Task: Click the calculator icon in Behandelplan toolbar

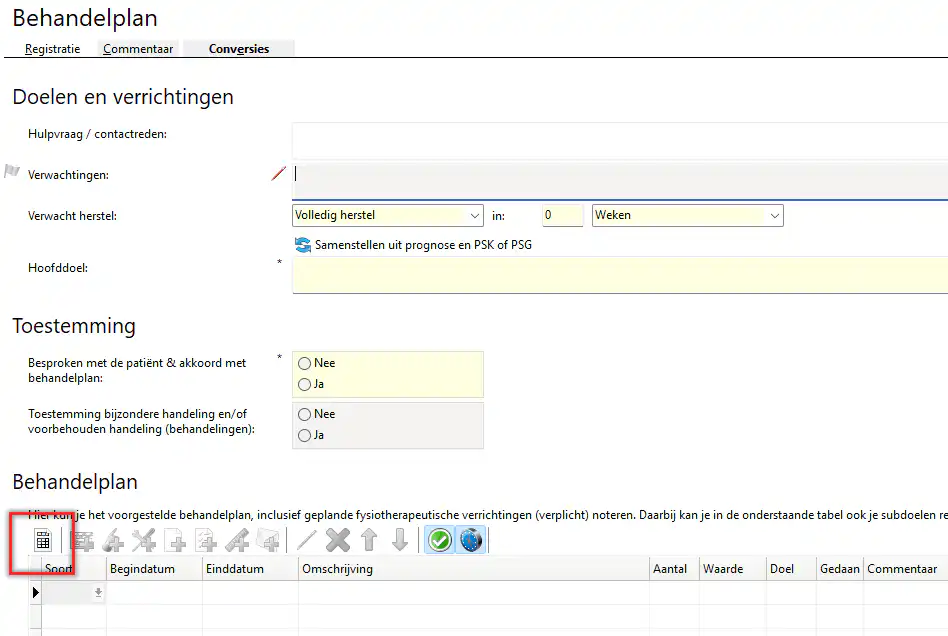Action: [43, 540]
